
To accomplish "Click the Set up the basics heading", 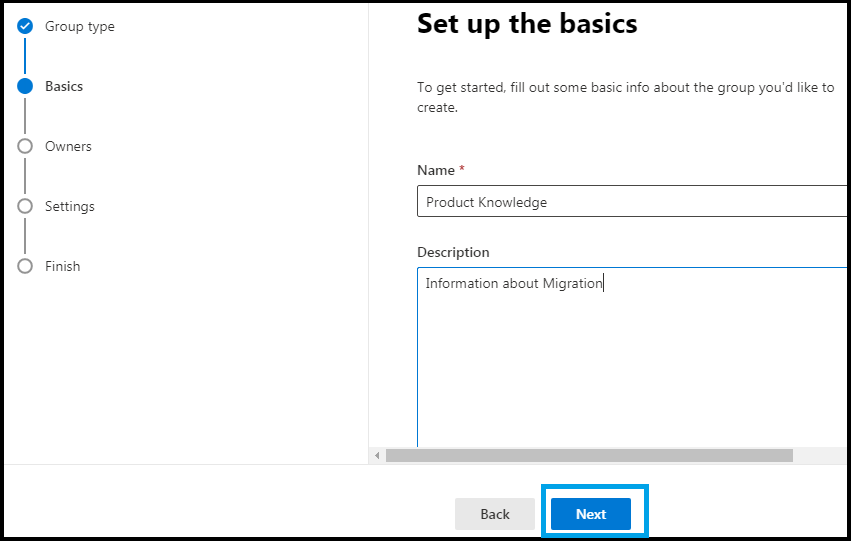I will (x=527, y=24).
